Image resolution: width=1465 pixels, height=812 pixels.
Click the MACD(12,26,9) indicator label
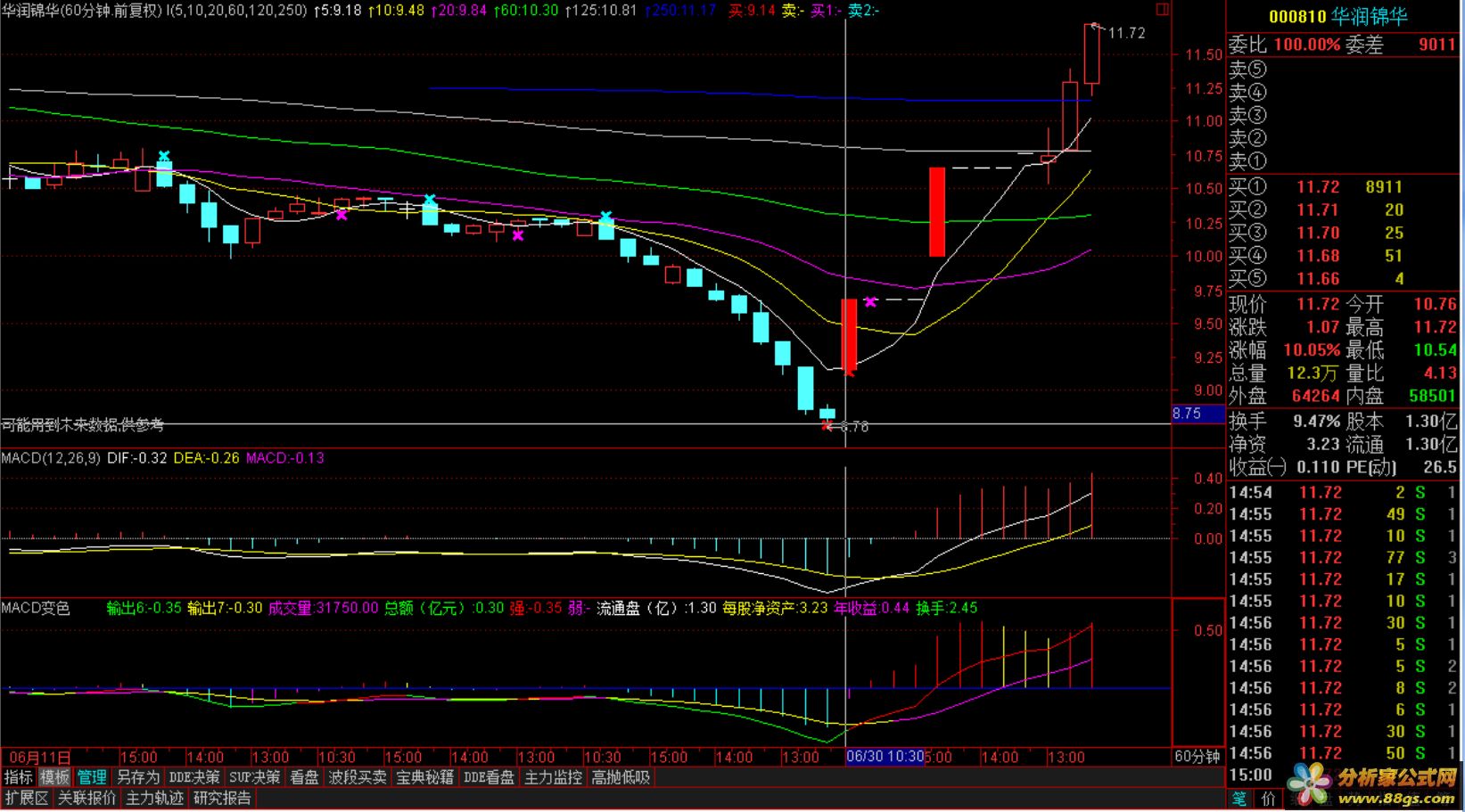(x=51, y=458)
